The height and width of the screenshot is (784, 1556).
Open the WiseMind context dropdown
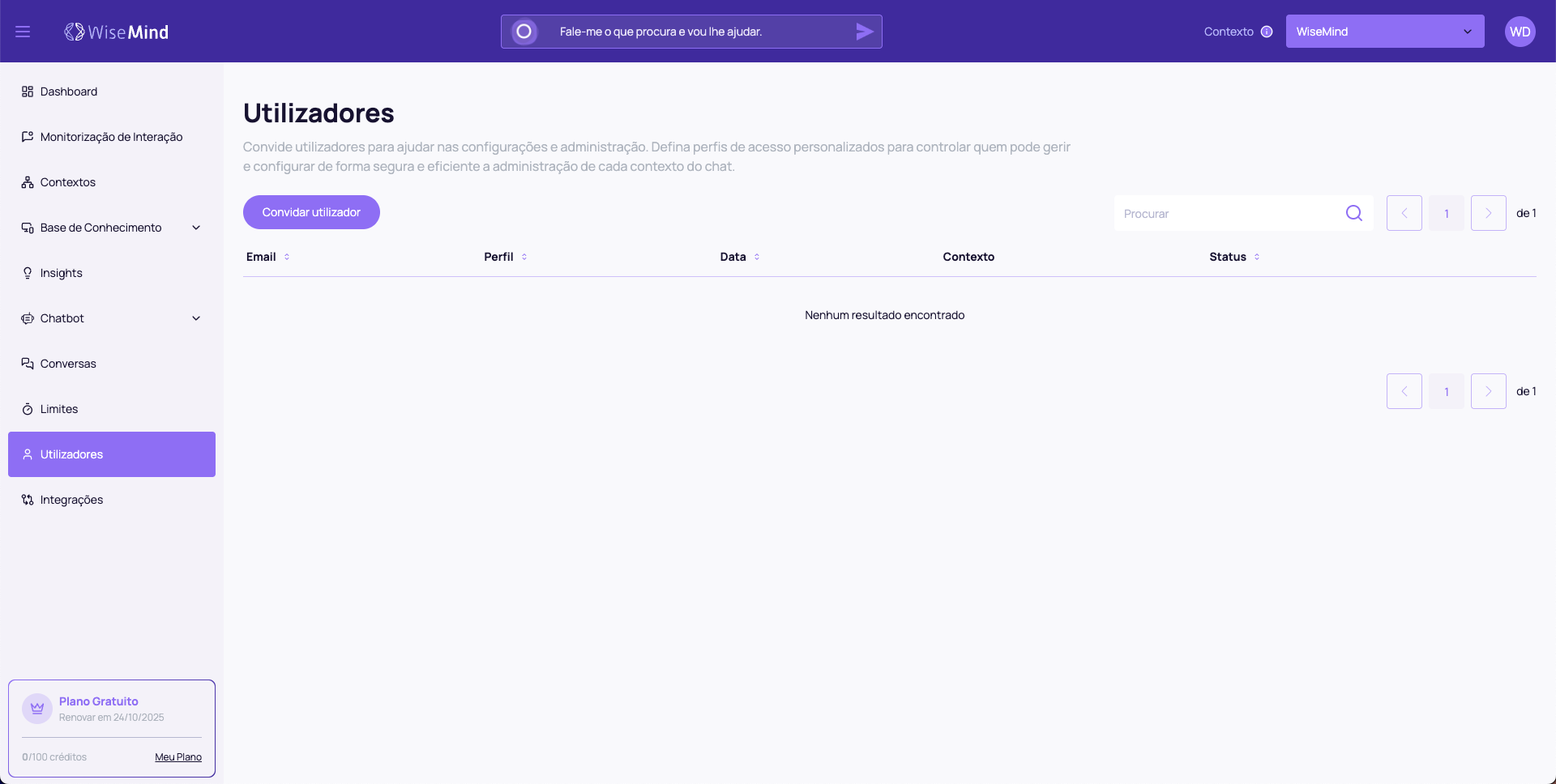coord(1384,32)
